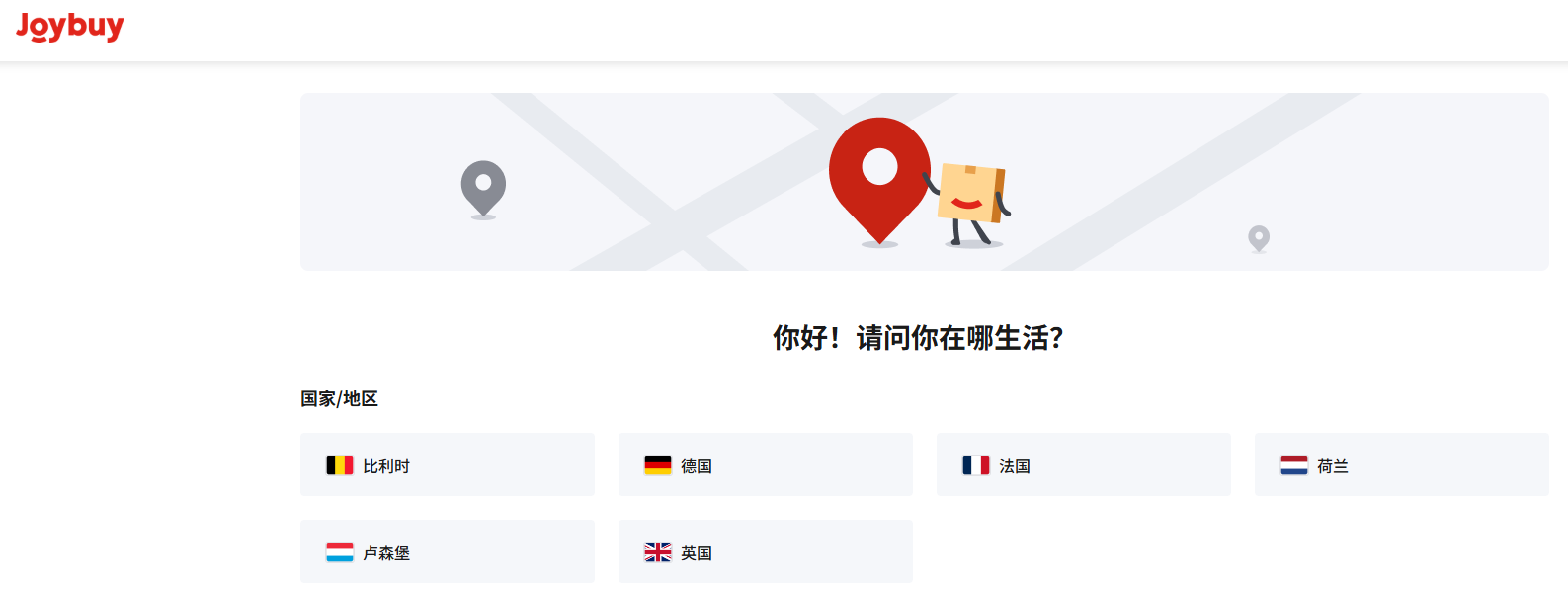This screenshot has width=1568, height=606.
Task: Click the Luxembourg flag icon
Action: pyautogui.click(x=340, y=552)
